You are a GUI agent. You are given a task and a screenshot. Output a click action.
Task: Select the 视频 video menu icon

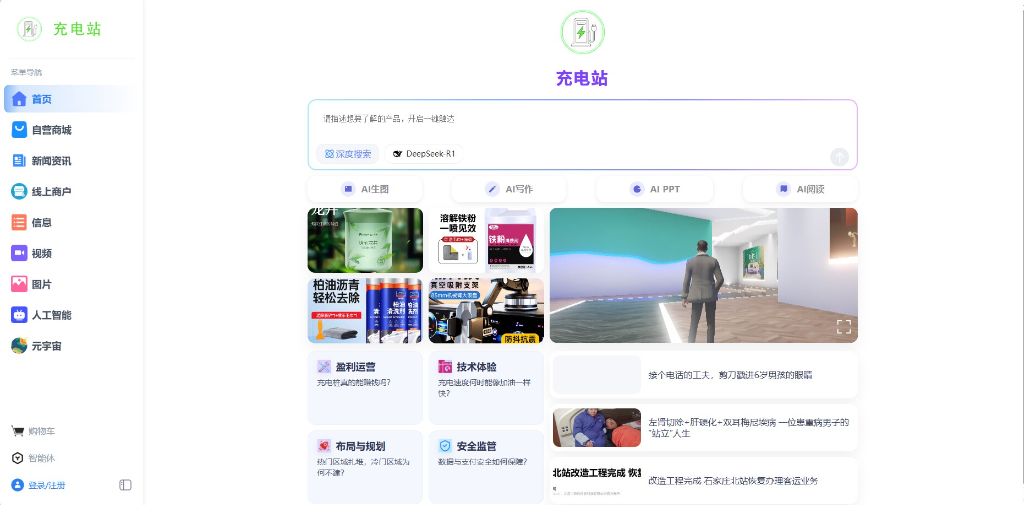coord(19,253)
